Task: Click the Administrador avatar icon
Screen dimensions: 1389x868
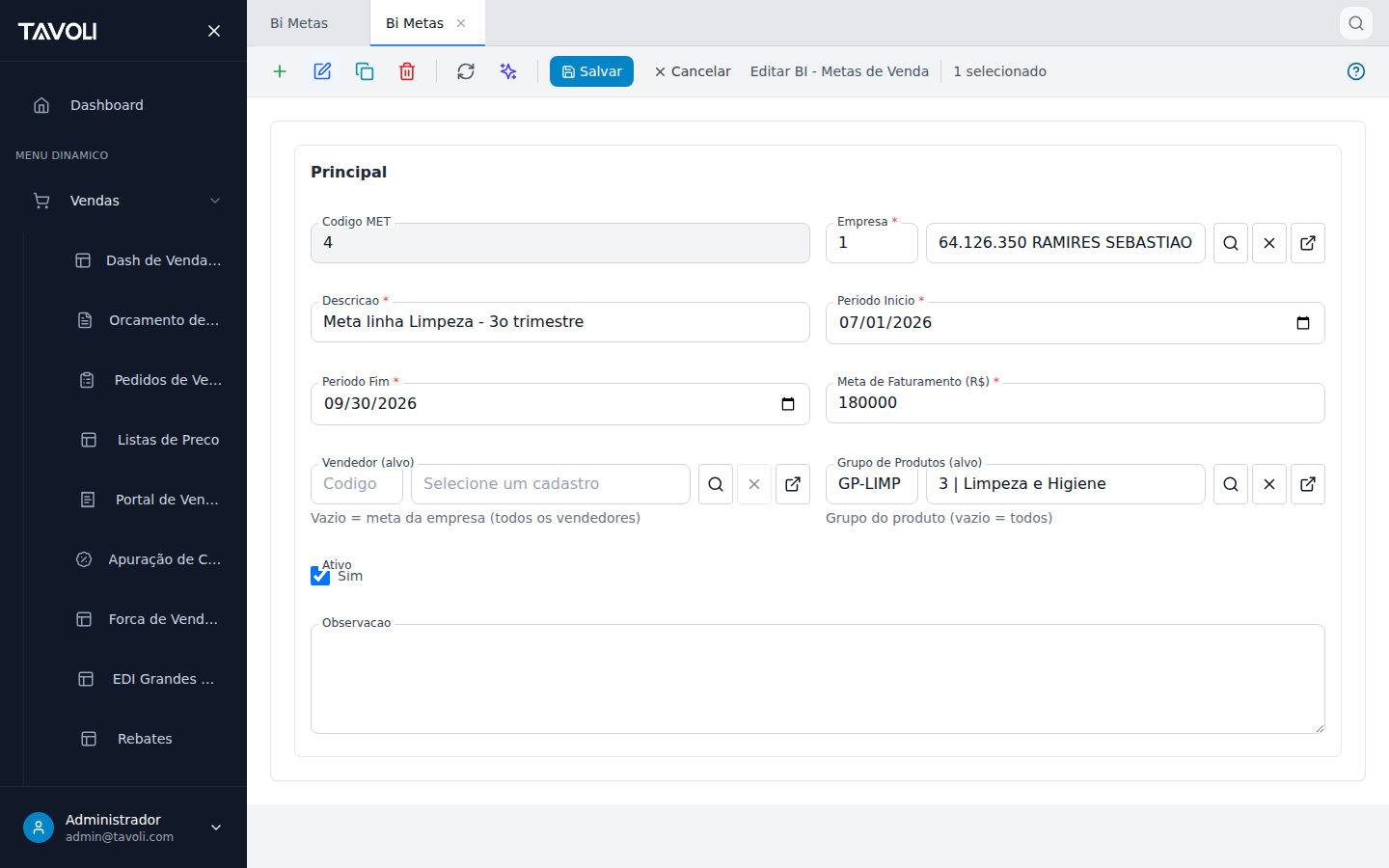Action: 39,827
